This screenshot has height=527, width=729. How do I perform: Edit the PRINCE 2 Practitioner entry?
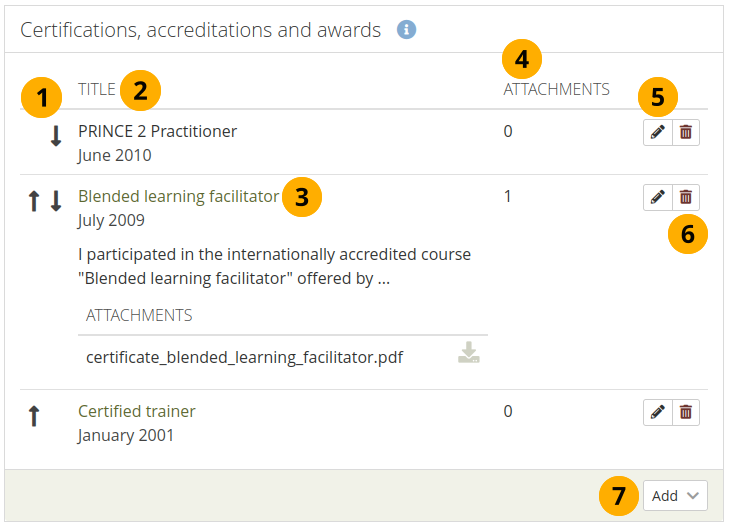[x=657, y=133]
